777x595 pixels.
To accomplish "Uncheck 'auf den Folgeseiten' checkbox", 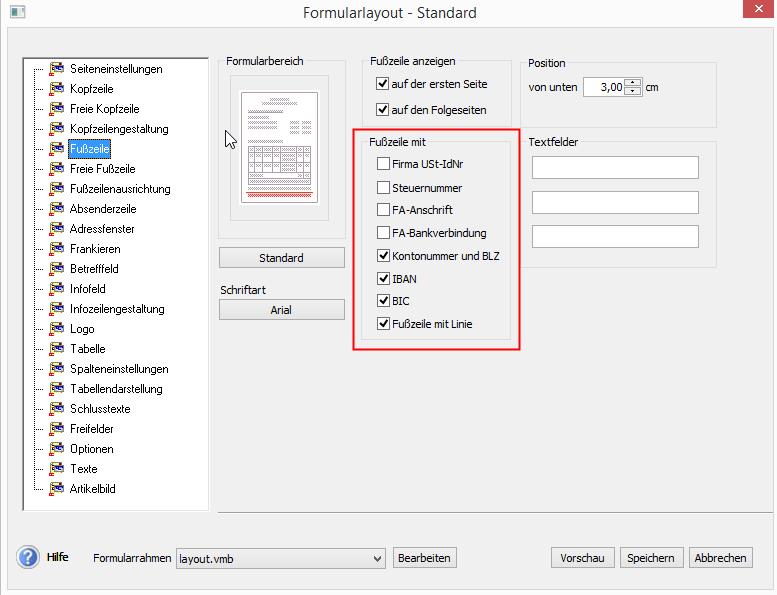I will pos(382,109).
